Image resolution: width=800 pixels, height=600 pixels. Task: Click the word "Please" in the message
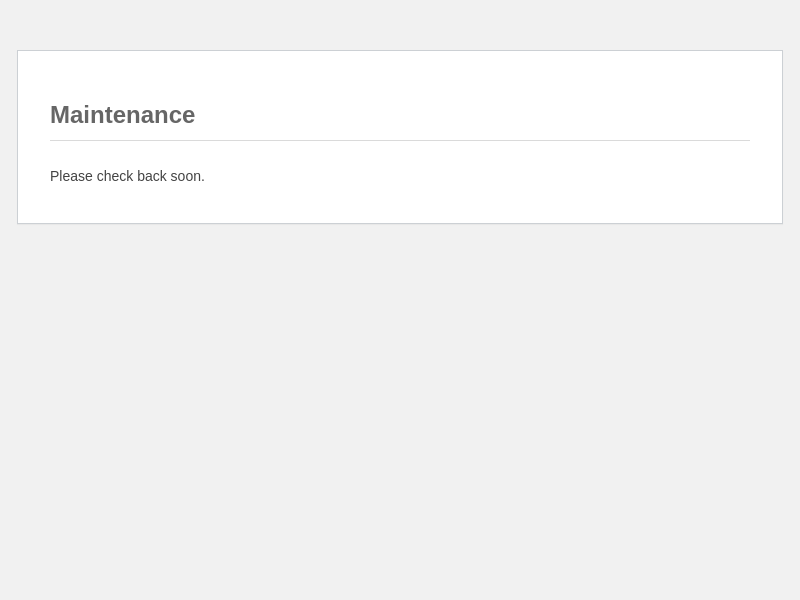coord(71,176)
